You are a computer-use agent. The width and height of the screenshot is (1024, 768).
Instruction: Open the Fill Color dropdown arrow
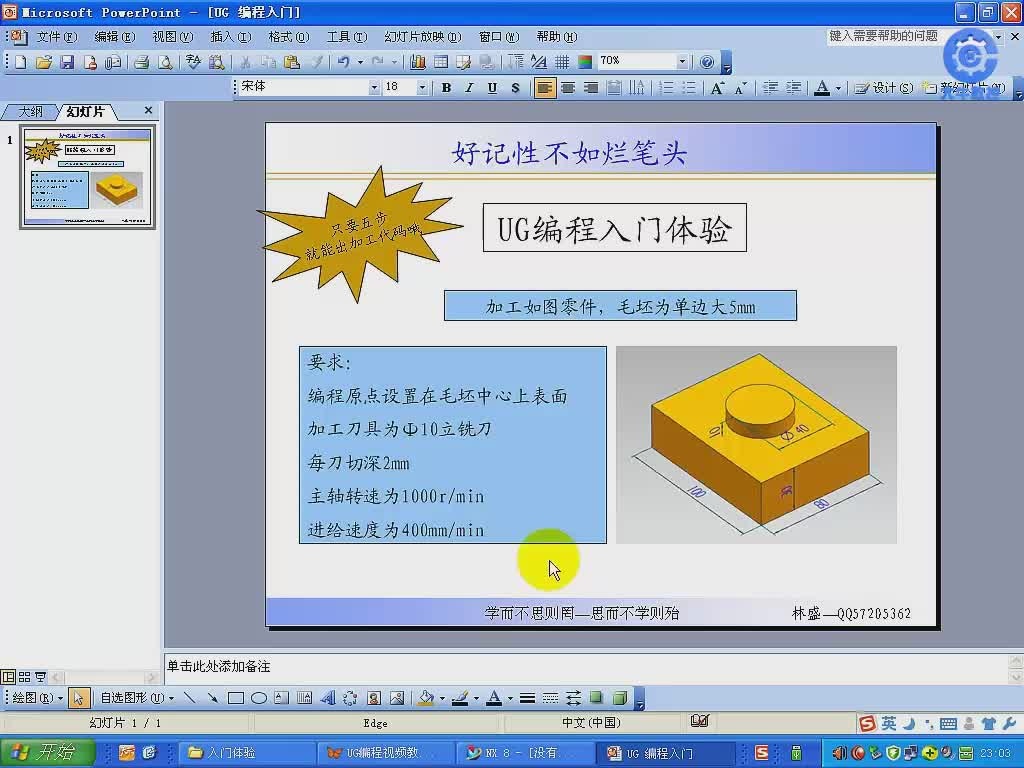[442, 699]
